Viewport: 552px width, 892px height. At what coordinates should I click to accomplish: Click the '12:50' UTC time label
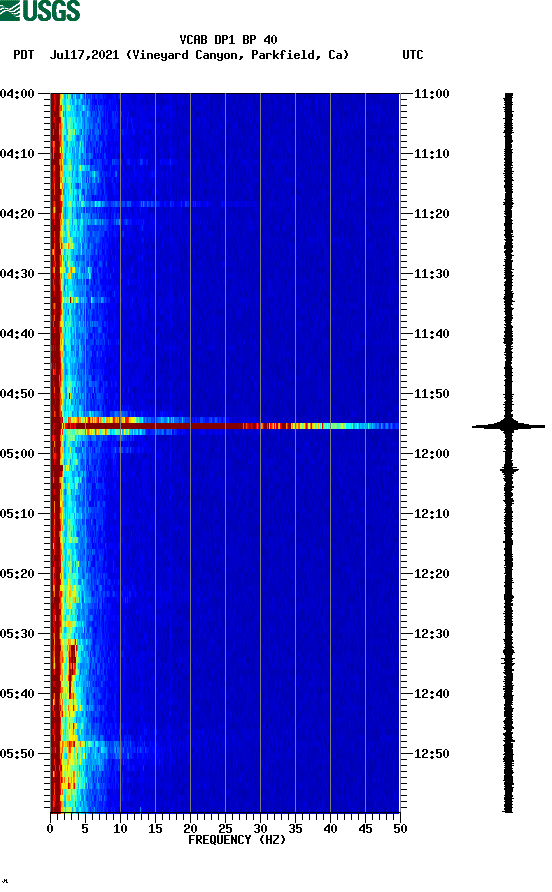(x=432, y=754)
